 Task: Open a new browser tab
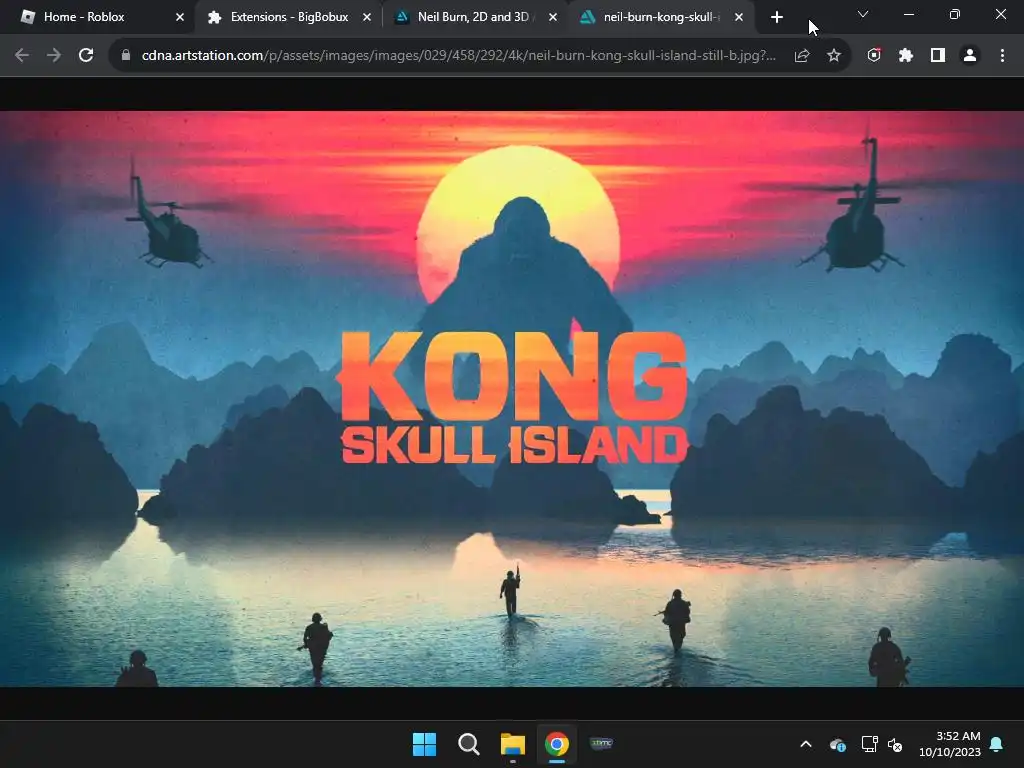pyautogui.click(x=776, y=17)
